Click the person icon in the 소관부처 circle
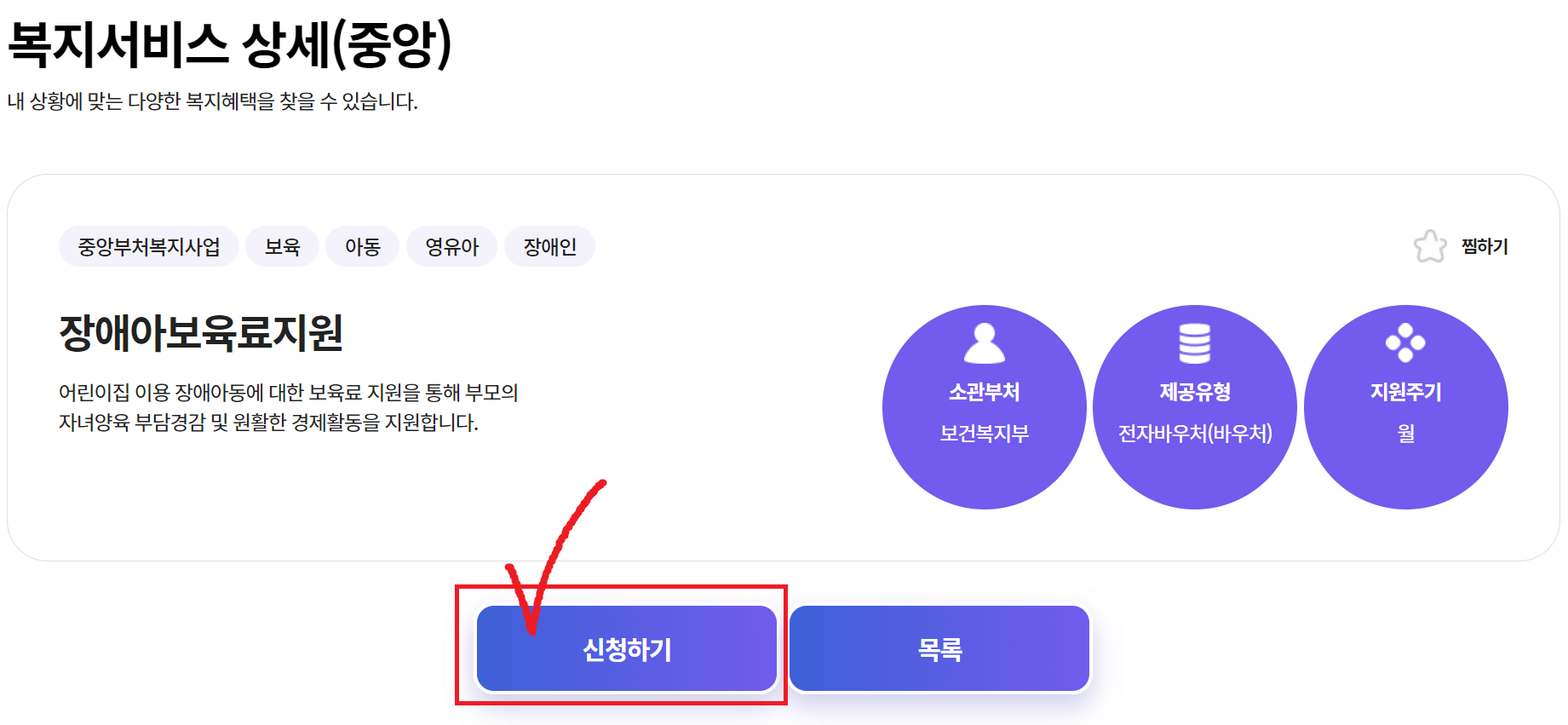Image resolution: width=1568 pixels, height=725 pixels. [x=984, y=342]
